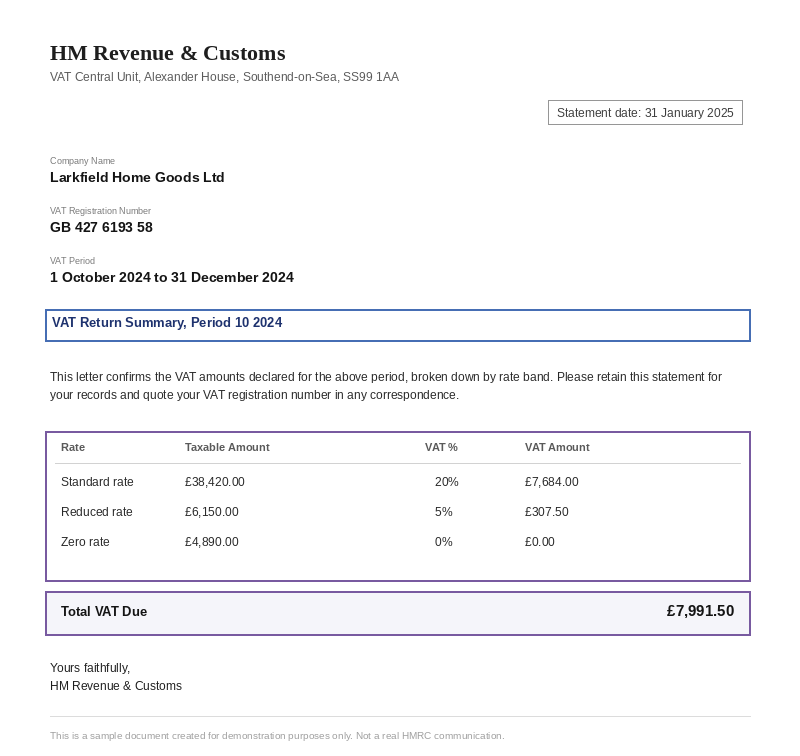Select 1 October 2024 to 31 December 2024

point(171,278)
